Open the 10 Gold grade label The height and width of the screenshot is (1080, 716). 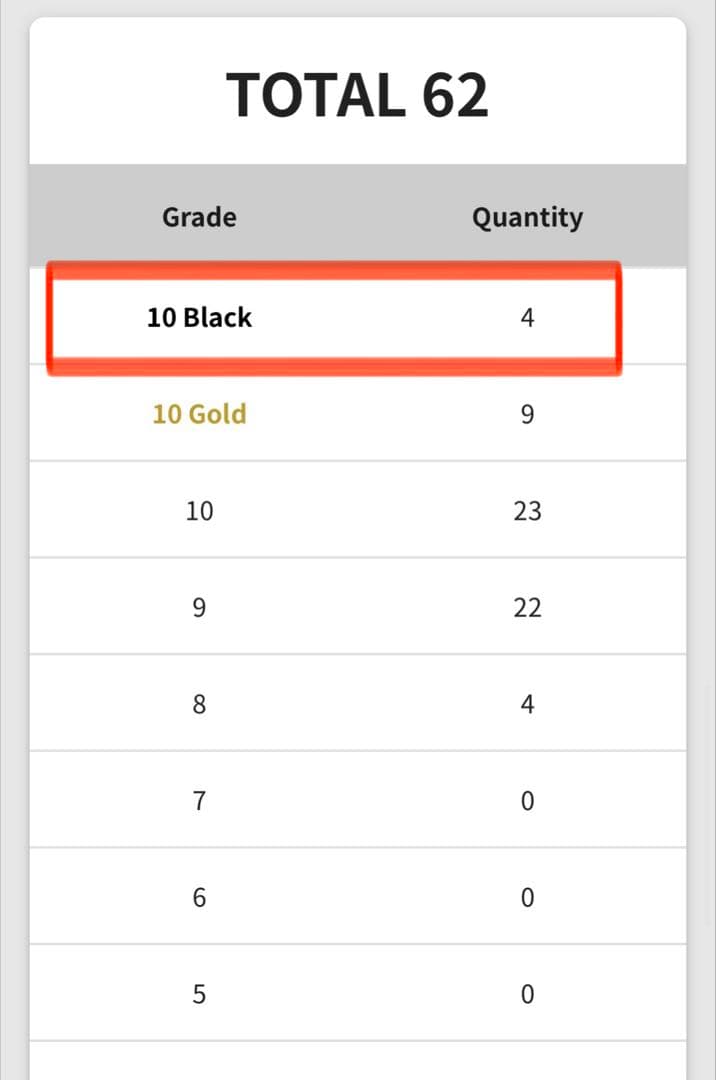(199, 414)
